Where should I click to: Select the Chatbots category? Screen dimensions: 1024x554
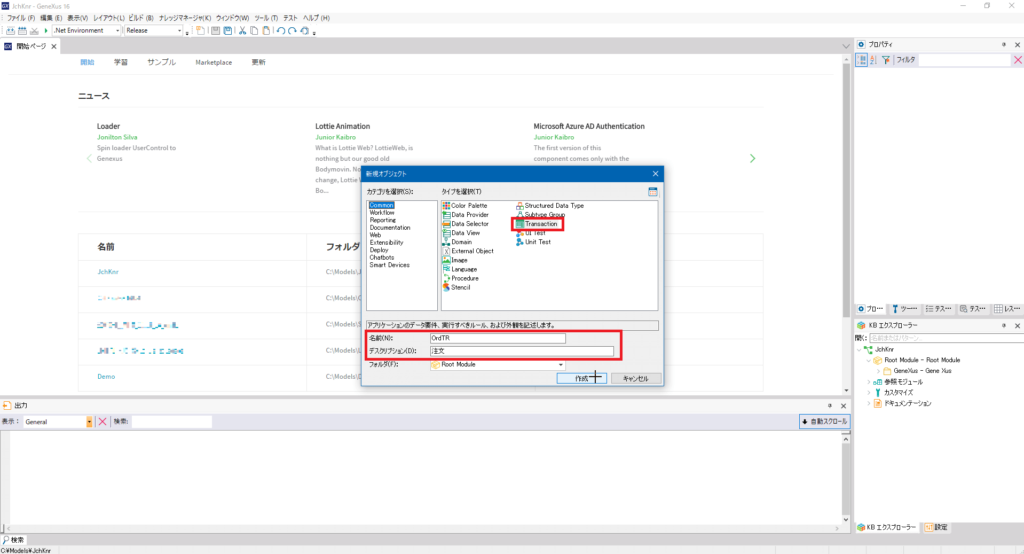pos(381,257)
